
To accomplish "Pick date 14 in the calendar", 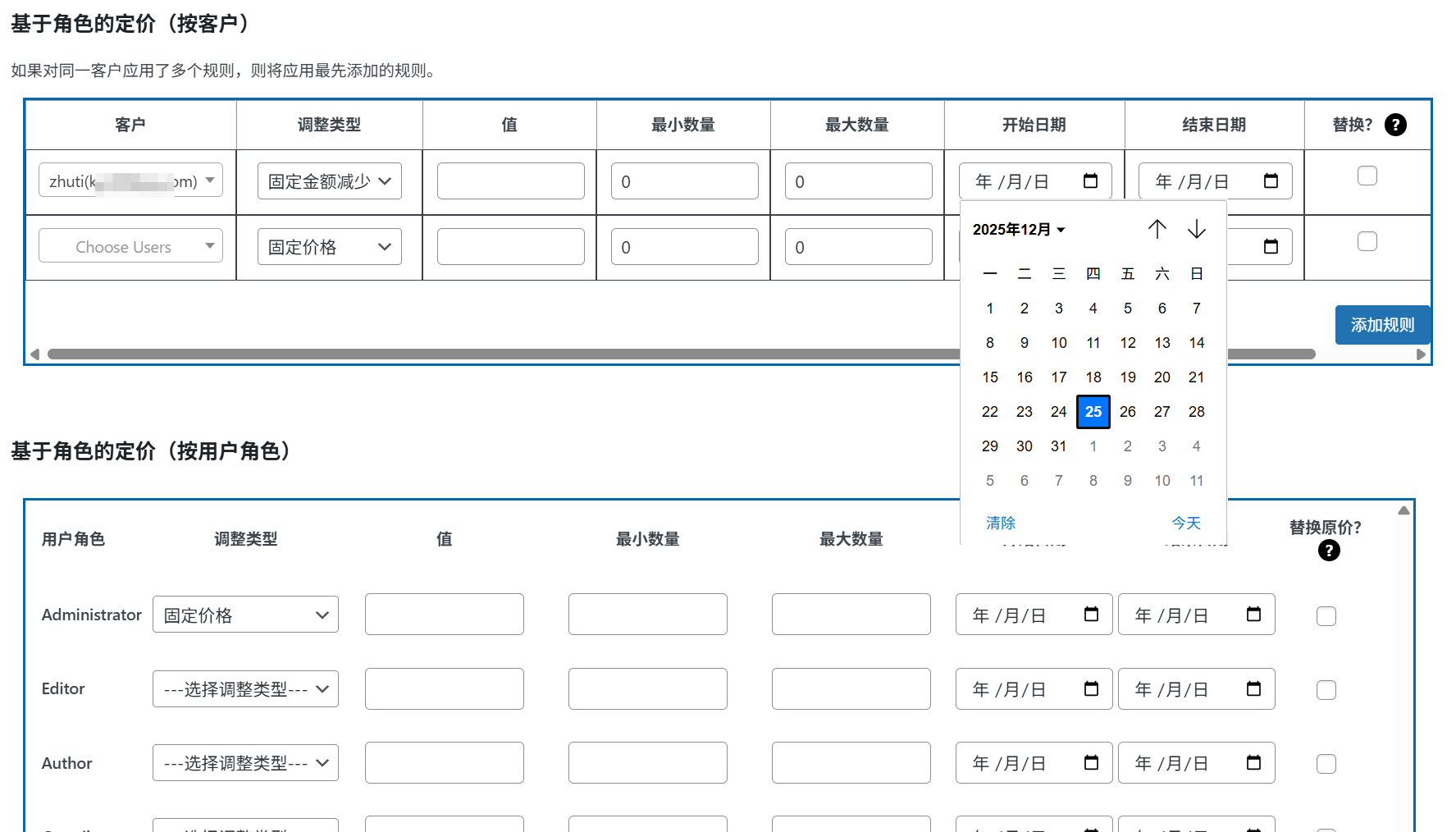I will 1197,343.
